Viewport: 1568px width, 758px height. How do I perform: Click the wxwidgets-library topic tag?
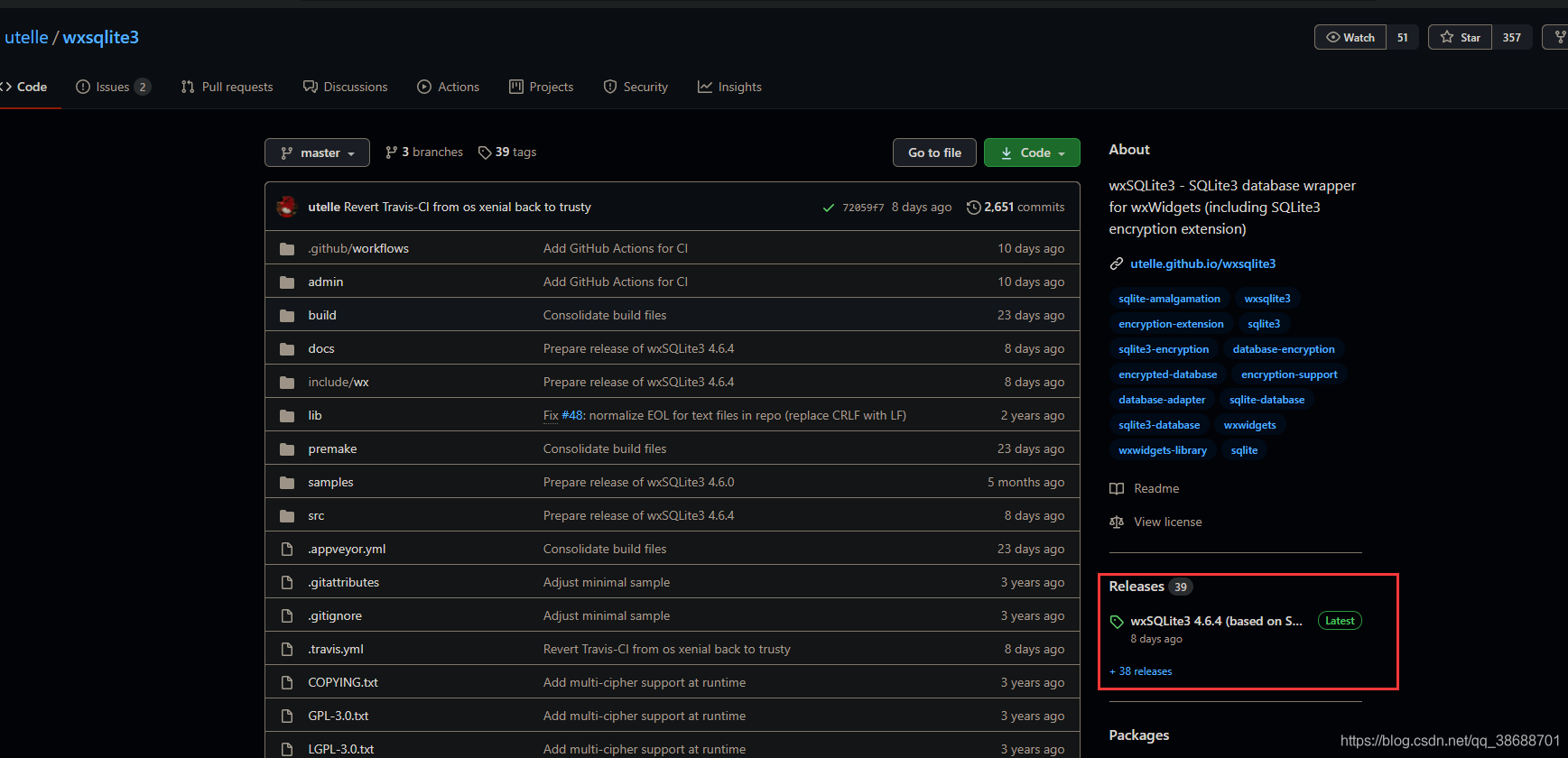1163,450
